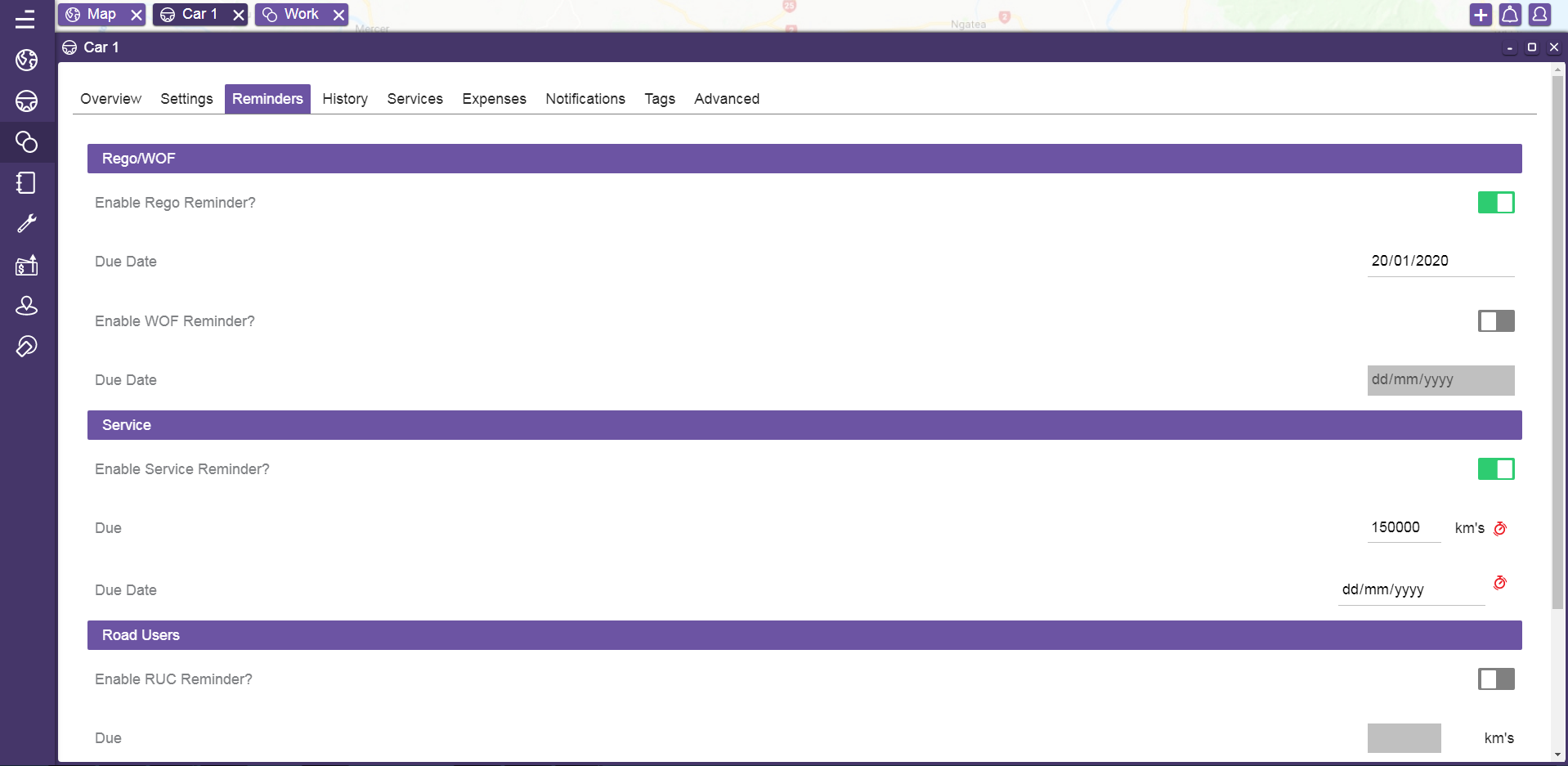Open the History tab

pos(345,99)
